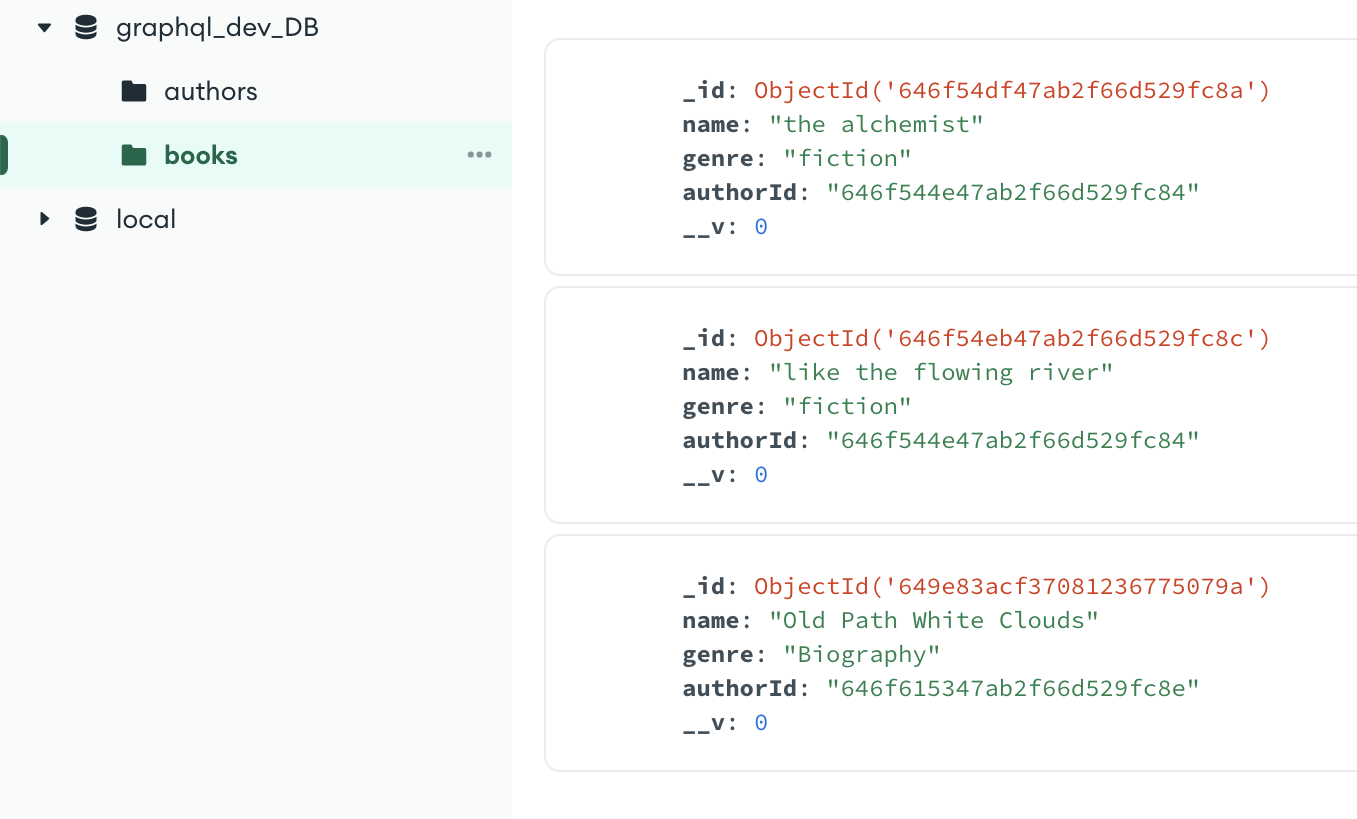The width and height of the screenshot is (1357, 819).
Task: Click the _id field key in alchemist document
Action: click(x=704, y=91)
